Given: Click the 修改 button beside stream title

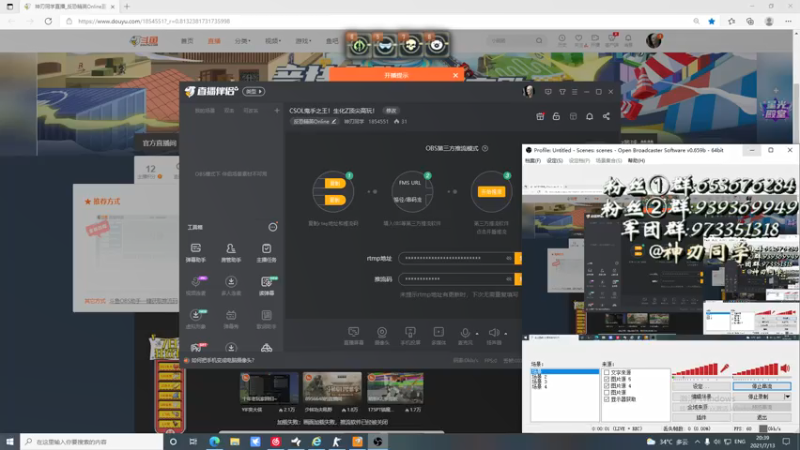Looking at the screenshot, I should point(391,111).
